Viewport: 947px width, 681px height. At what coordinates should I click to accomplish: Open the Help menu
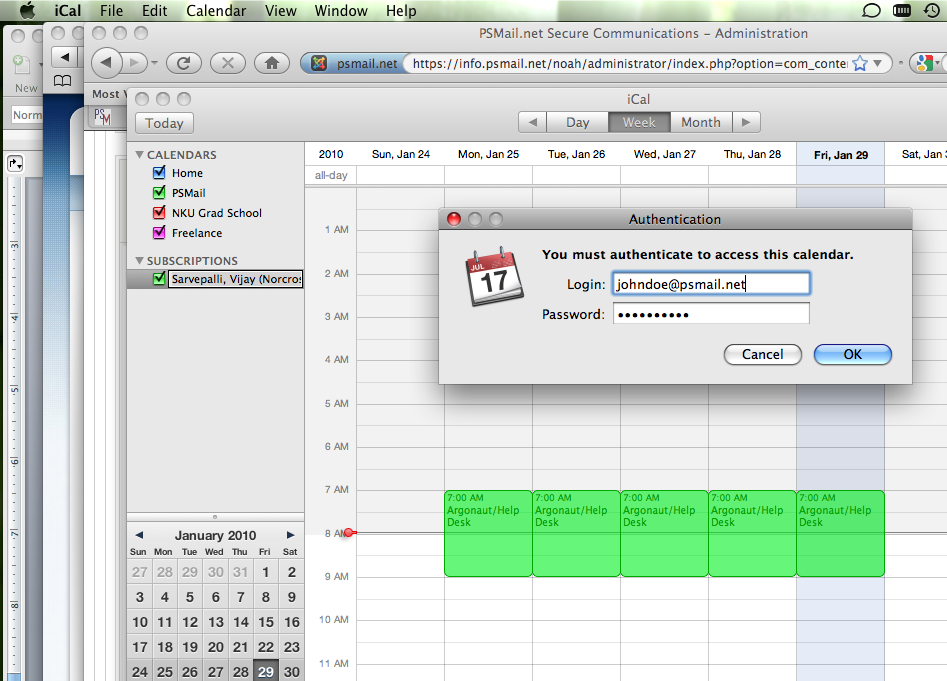(x=401, y=11)
